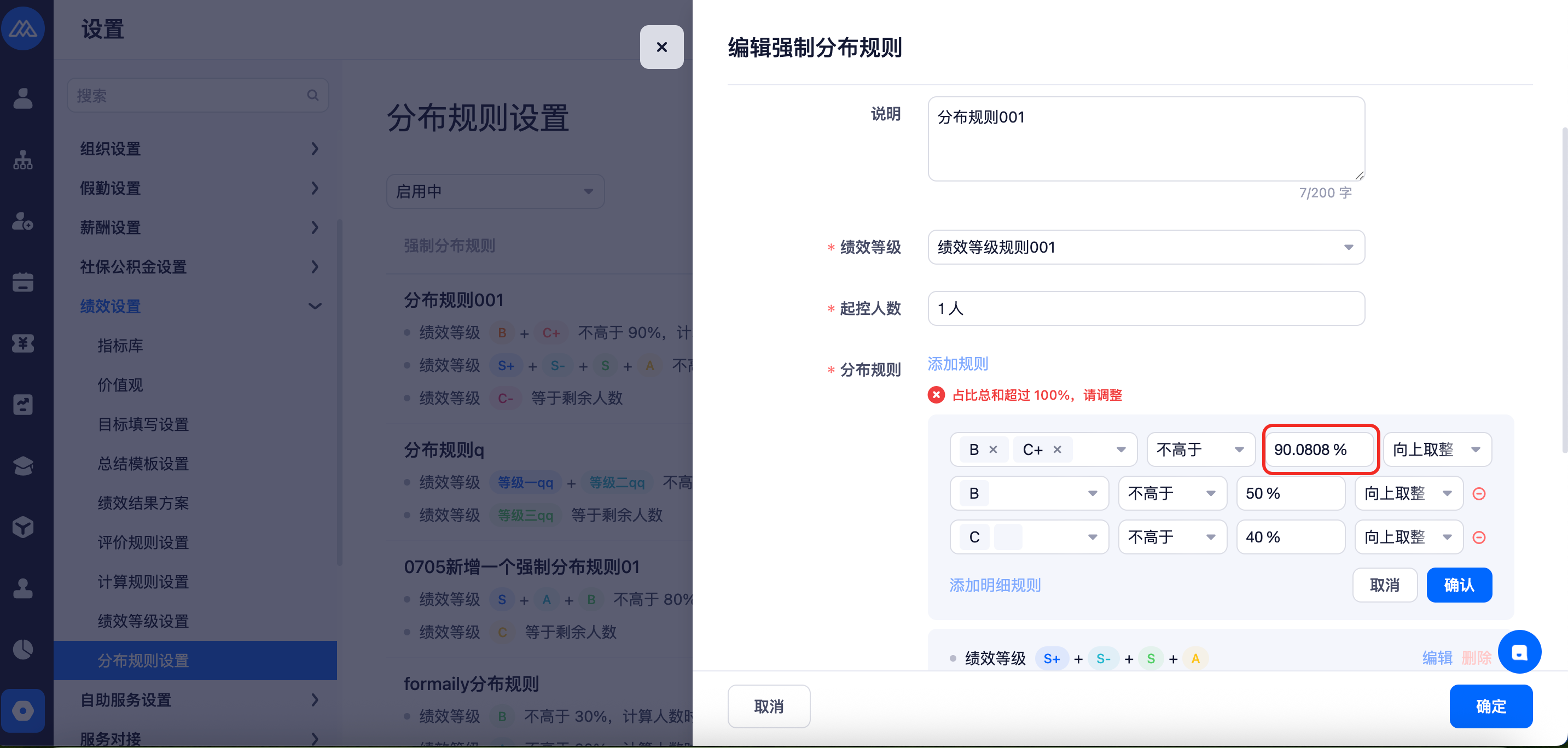The width and height of the screenshot is (1568, 748).
Task: Focus the 90.0808 % percentage field
Action: pos(1320,450)
